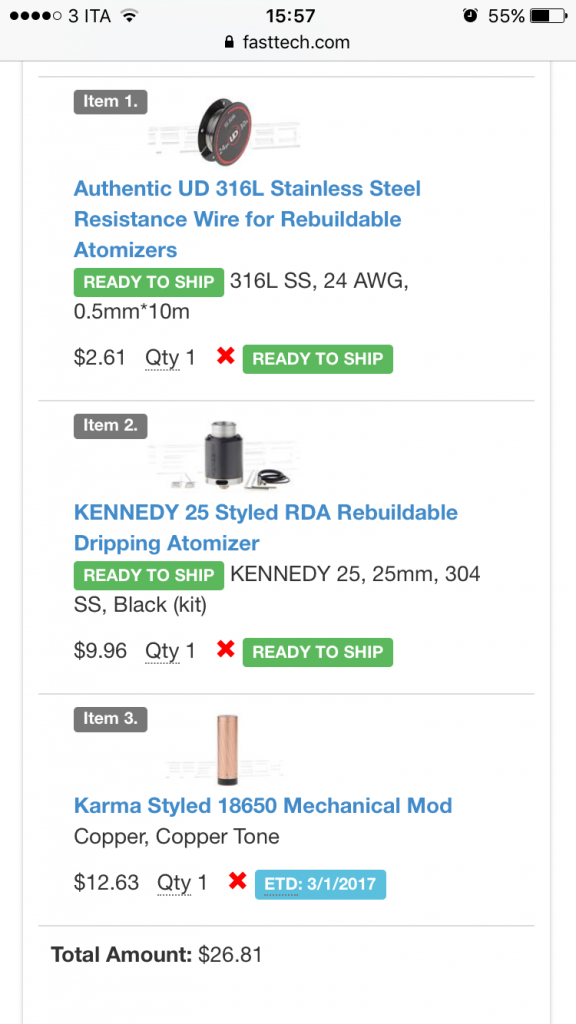Screen dimensions: 576x1024
Task: Tap the battery icon in status bar
Action: pos(546,16)
